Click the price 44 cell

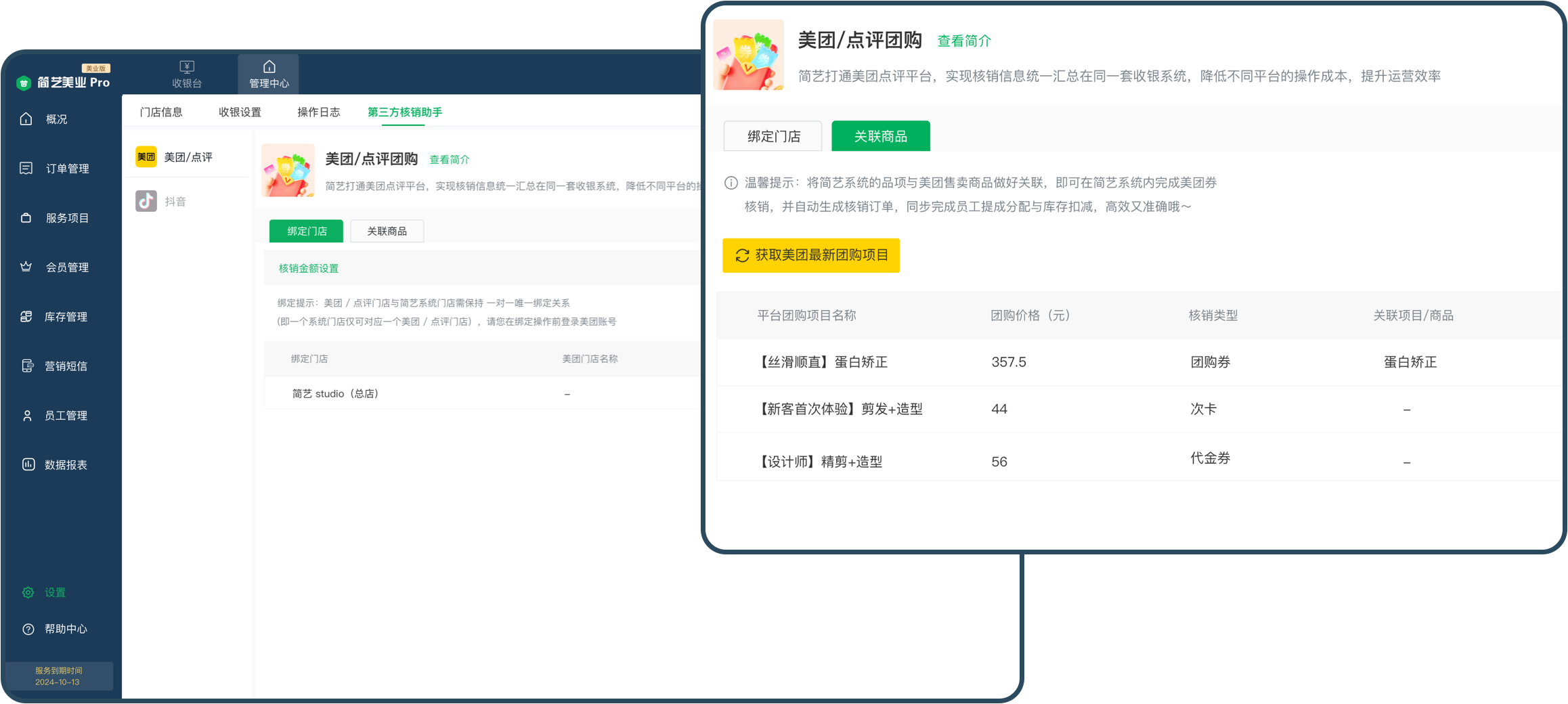point(999,409)
